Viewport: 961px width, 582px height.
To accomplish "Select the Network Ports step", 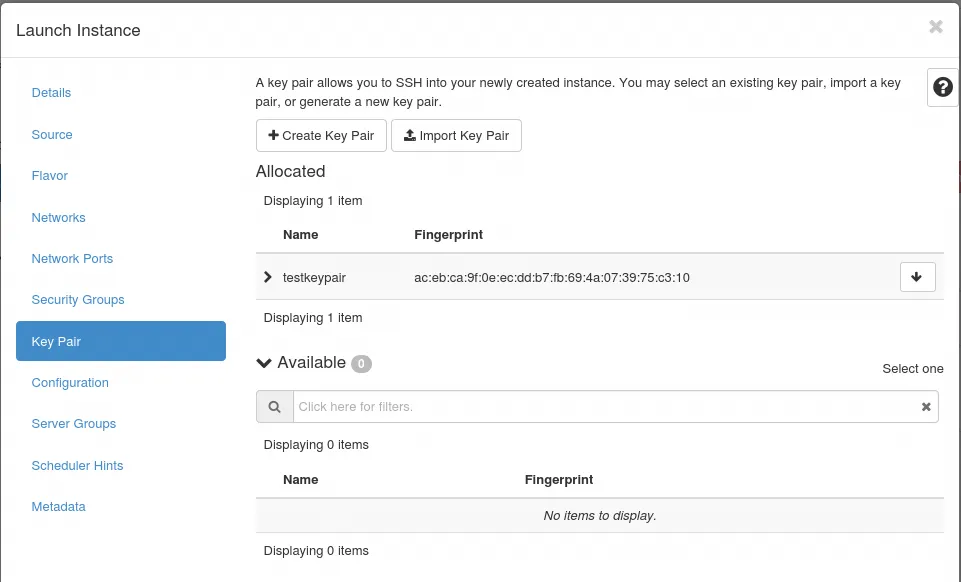I will click(x=72, y=259).
